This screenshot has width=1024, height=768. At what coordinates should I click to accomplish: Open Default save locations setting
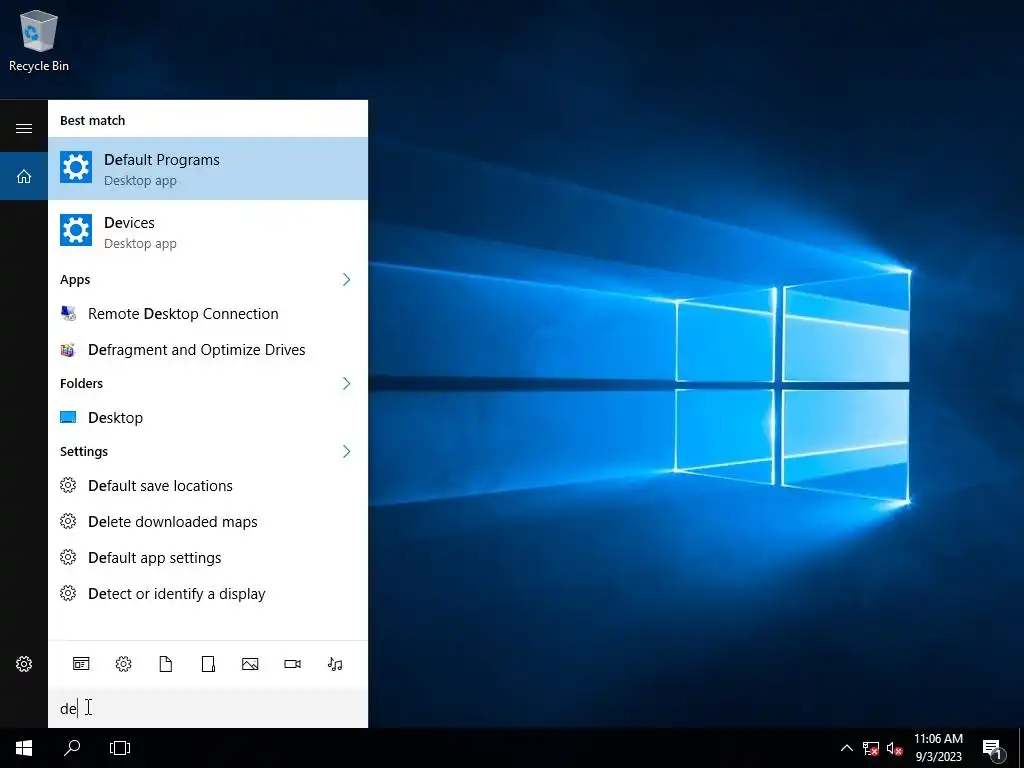point(208,486)
